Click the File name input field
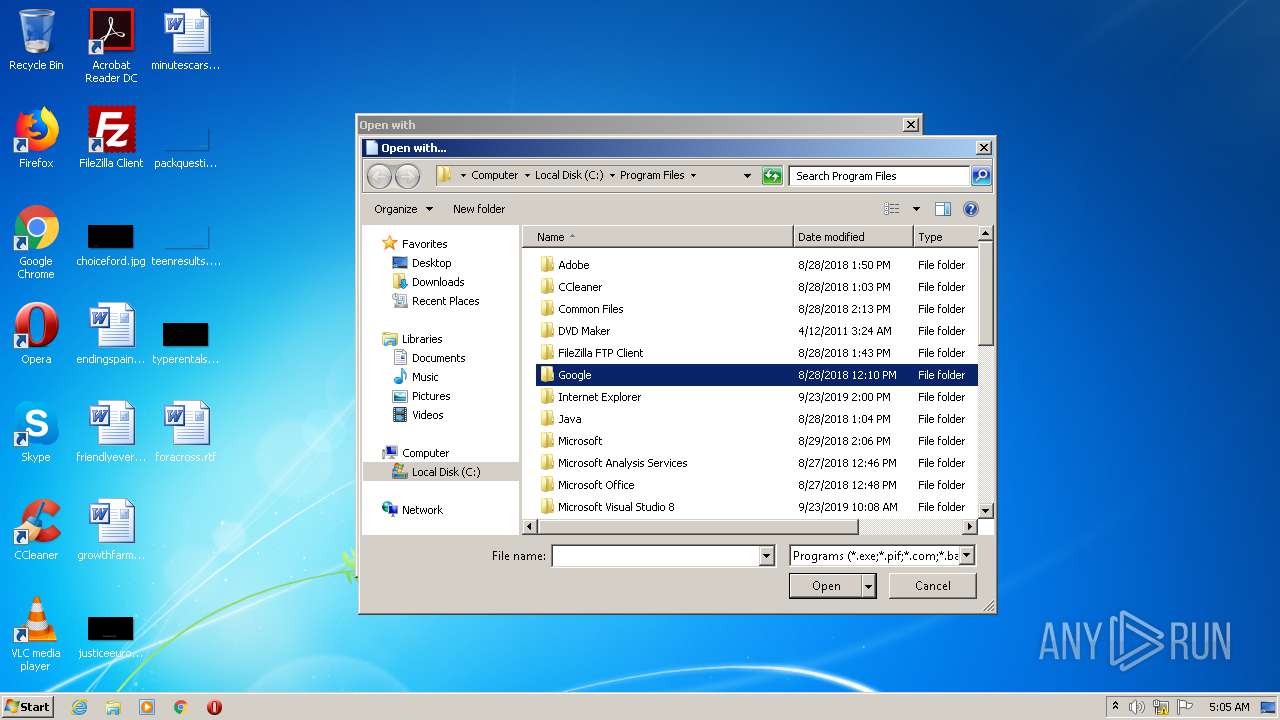Viewport: 1280px width, 720px height. pyautogui.click(x=656, y=556)
